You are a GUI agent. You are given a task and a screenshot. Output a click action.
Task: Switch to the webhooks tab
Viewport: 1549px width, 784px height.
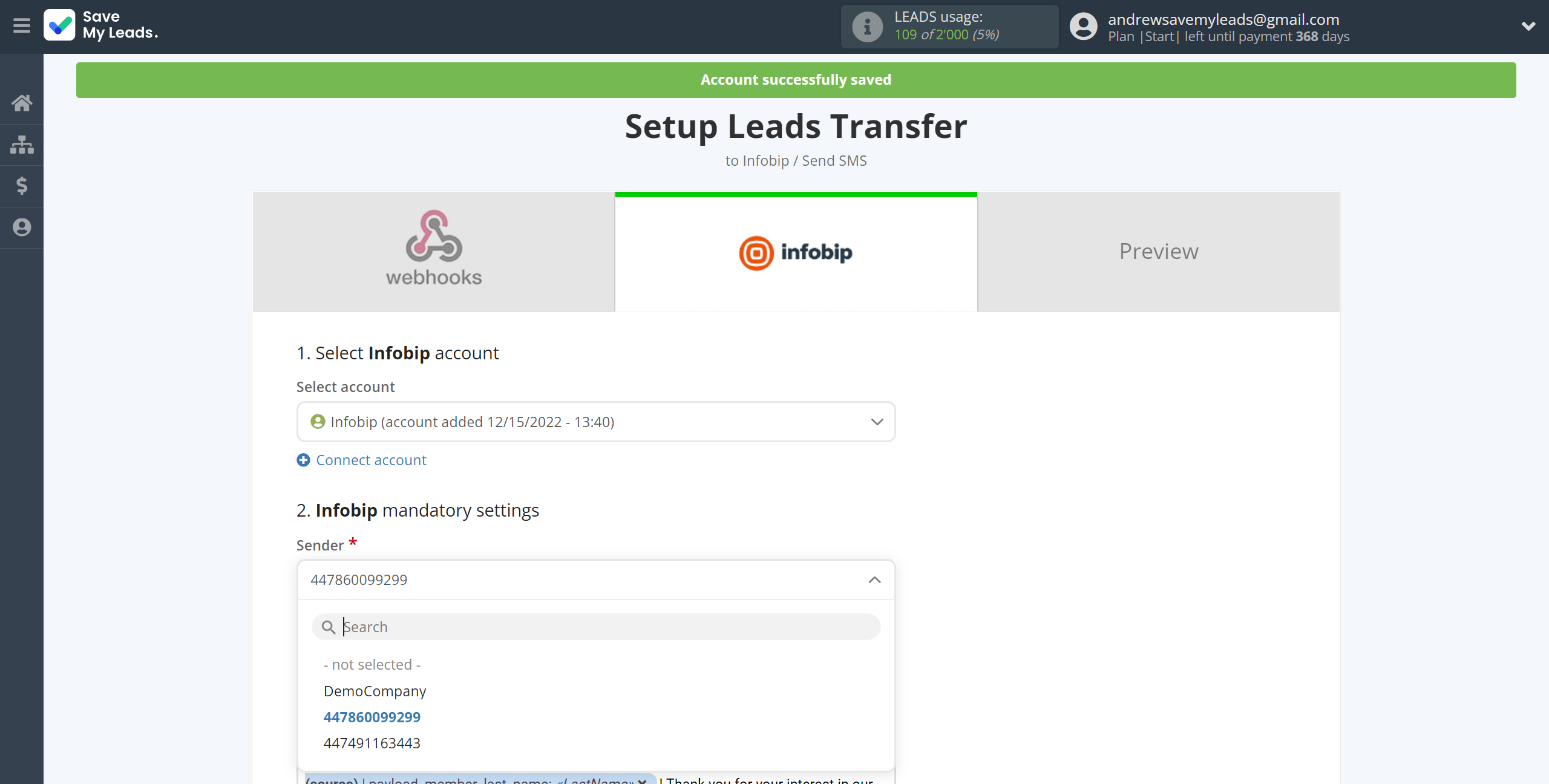[x=434, y=252]
